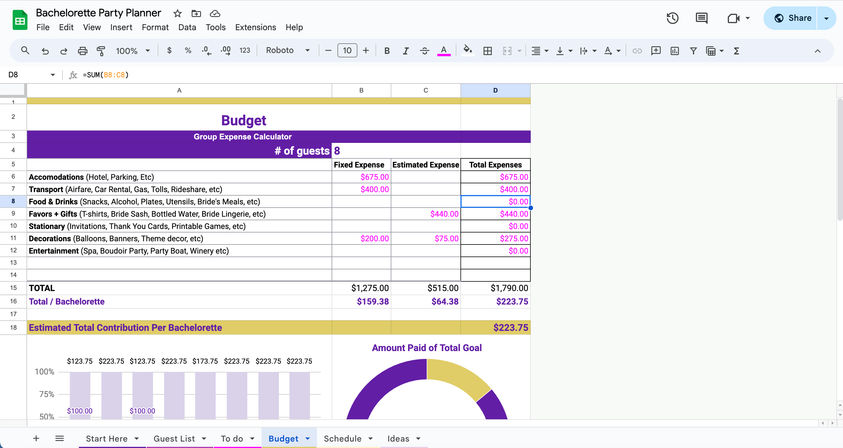Switch to the Schedule sheet tab

(342, 438)
